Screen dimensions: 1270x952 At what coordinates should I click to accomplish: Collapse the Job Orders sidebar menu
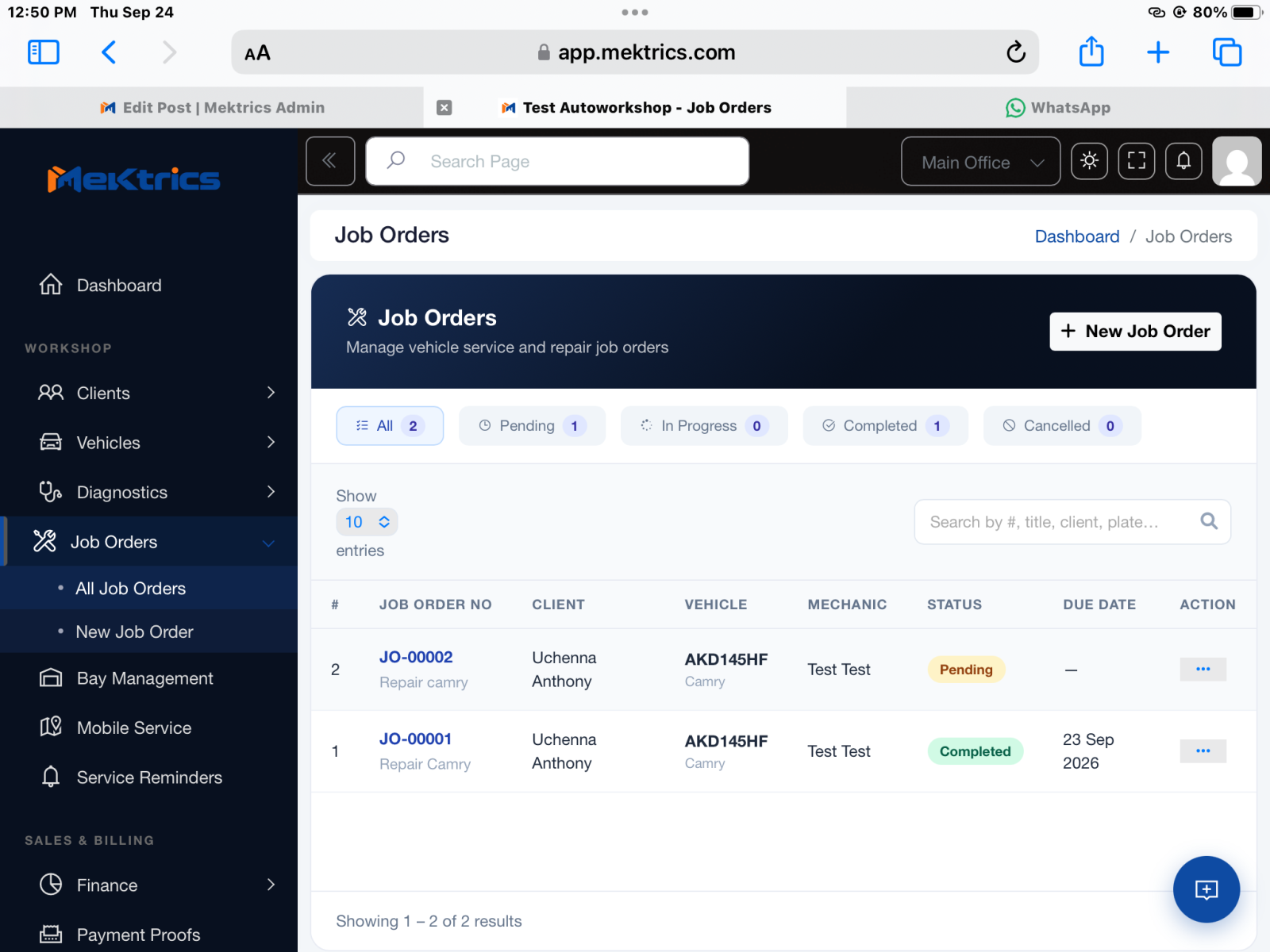[x=148, y=542]
